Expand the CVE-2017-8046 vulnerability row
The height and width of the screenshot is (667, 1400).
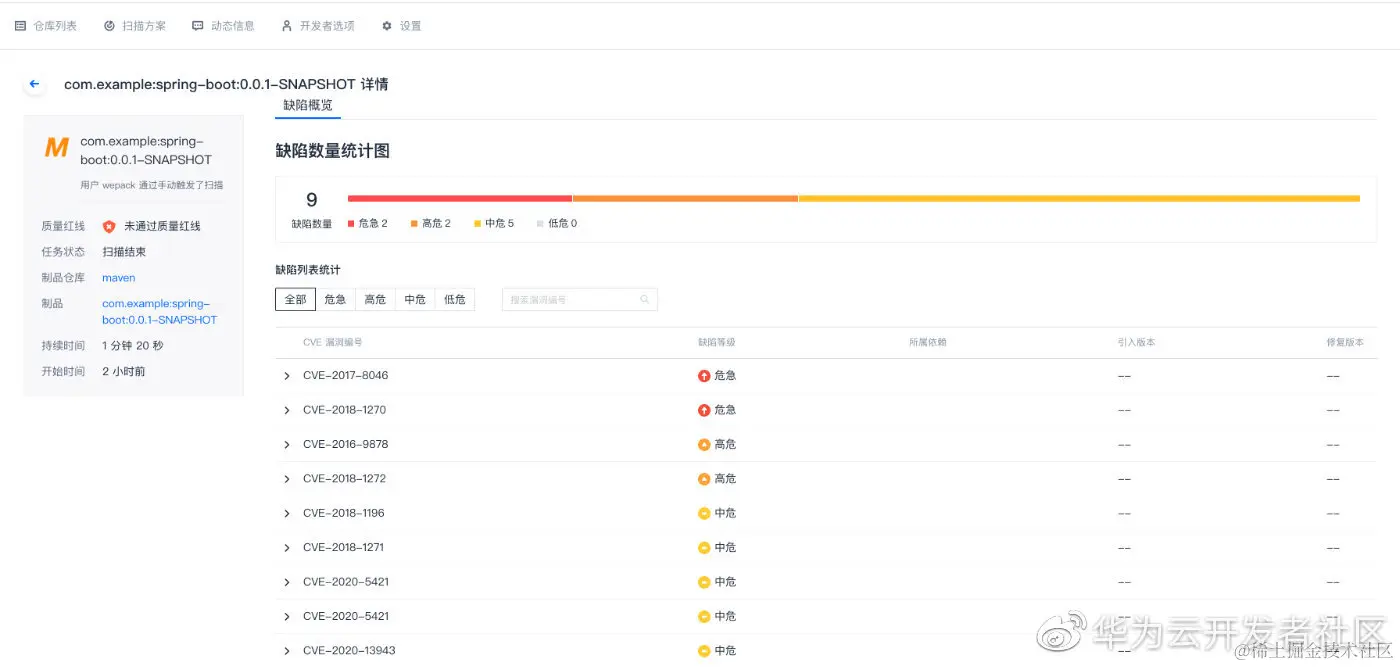(287, 375)
